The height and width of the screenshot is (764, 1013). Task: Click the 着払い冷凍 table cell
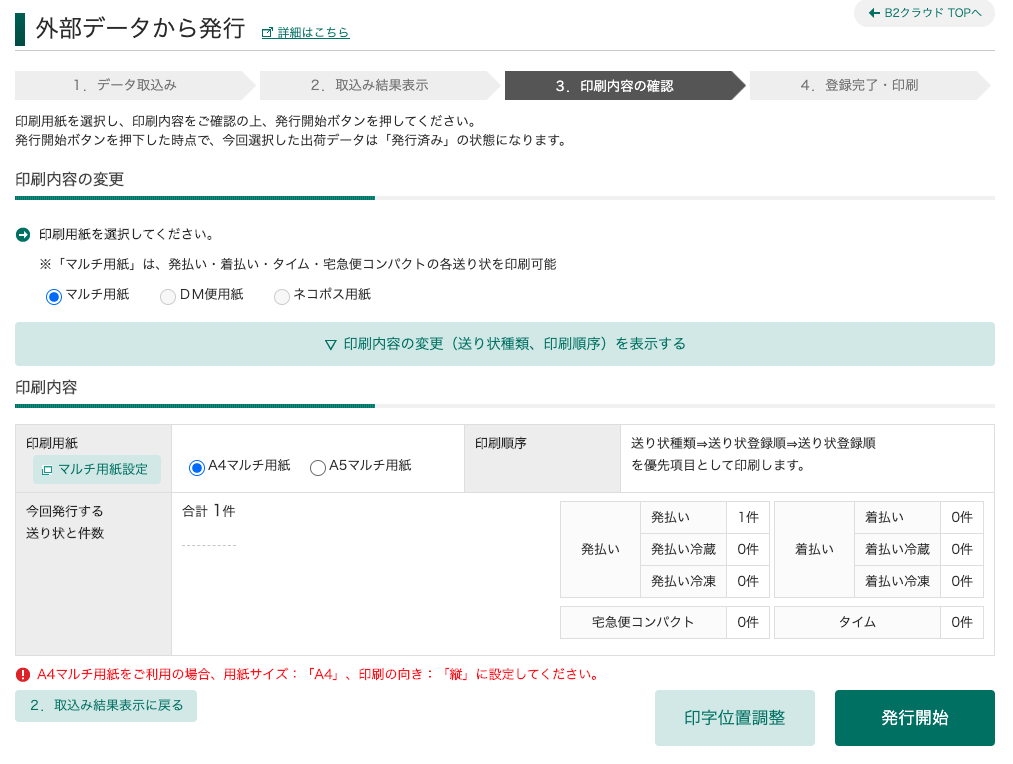click(x=897, y=581)
